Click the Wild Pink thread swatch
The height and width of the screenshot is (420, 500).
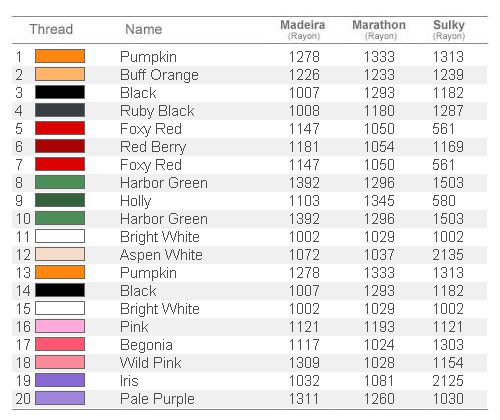pyautogui.click(x=60, y=362)
